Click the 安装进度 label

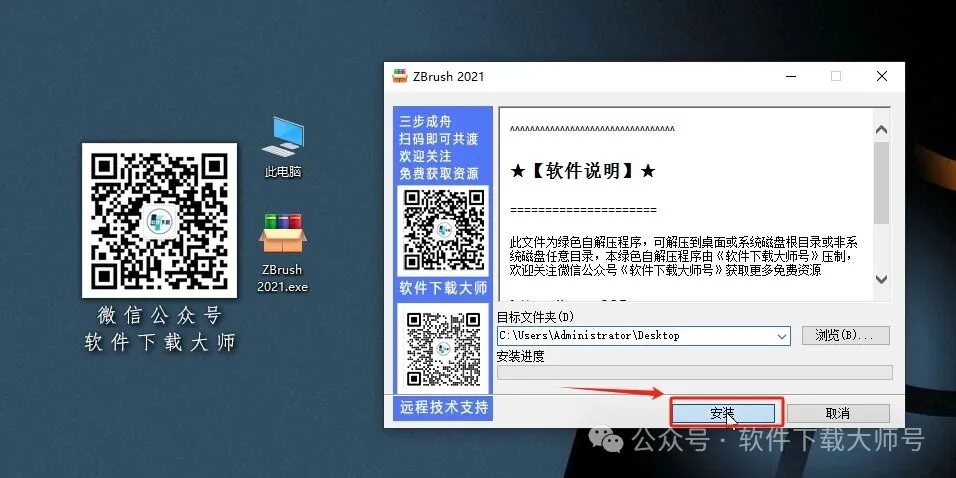pyautogui.click(x=521, y=357)
